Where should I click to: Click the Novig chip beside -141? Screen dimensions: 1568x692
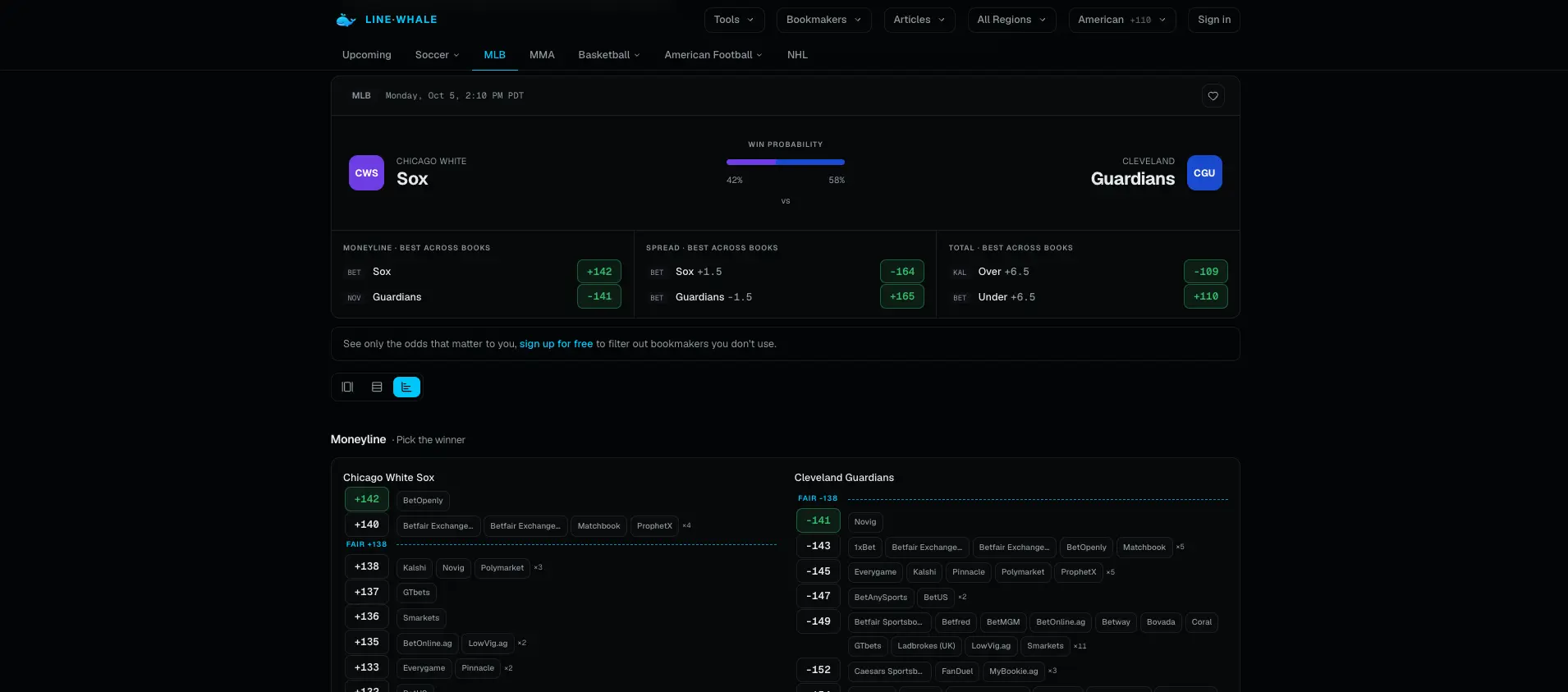pyautogui.click(x=864, y=521)
